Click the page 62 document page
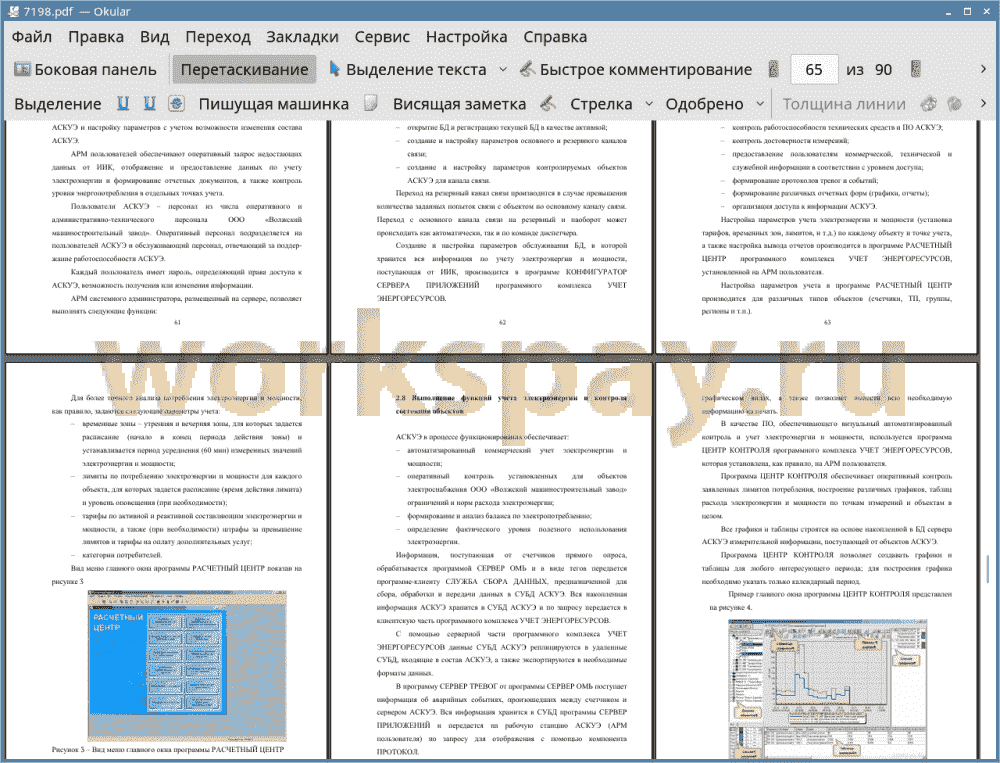The width and height of the screenshot is (1000, 763). click(x=491, y=236)
